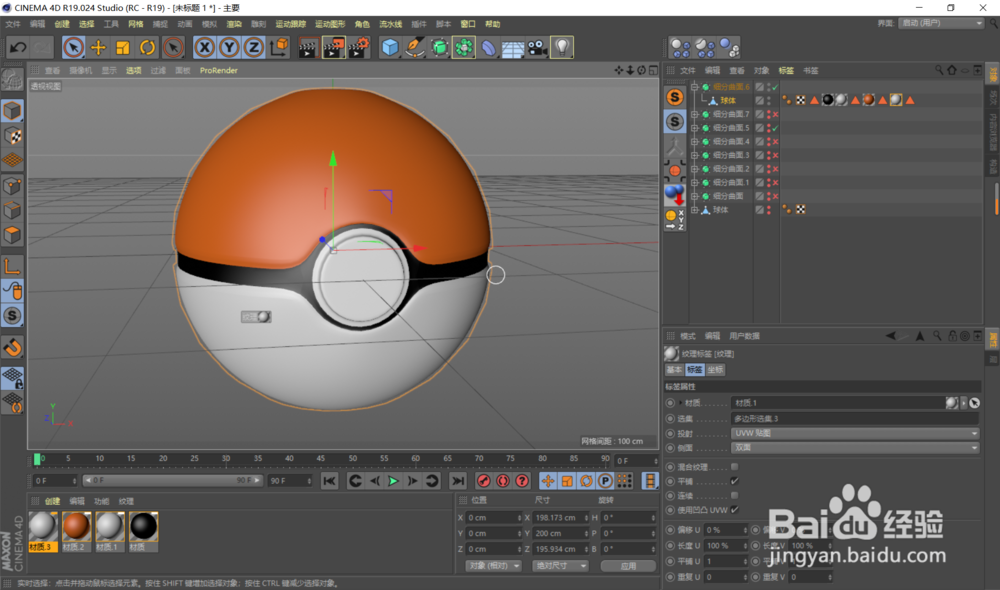Toggle the 连续 checkbox
This screenshot has width=1000, height=590.
click(735, 495)
